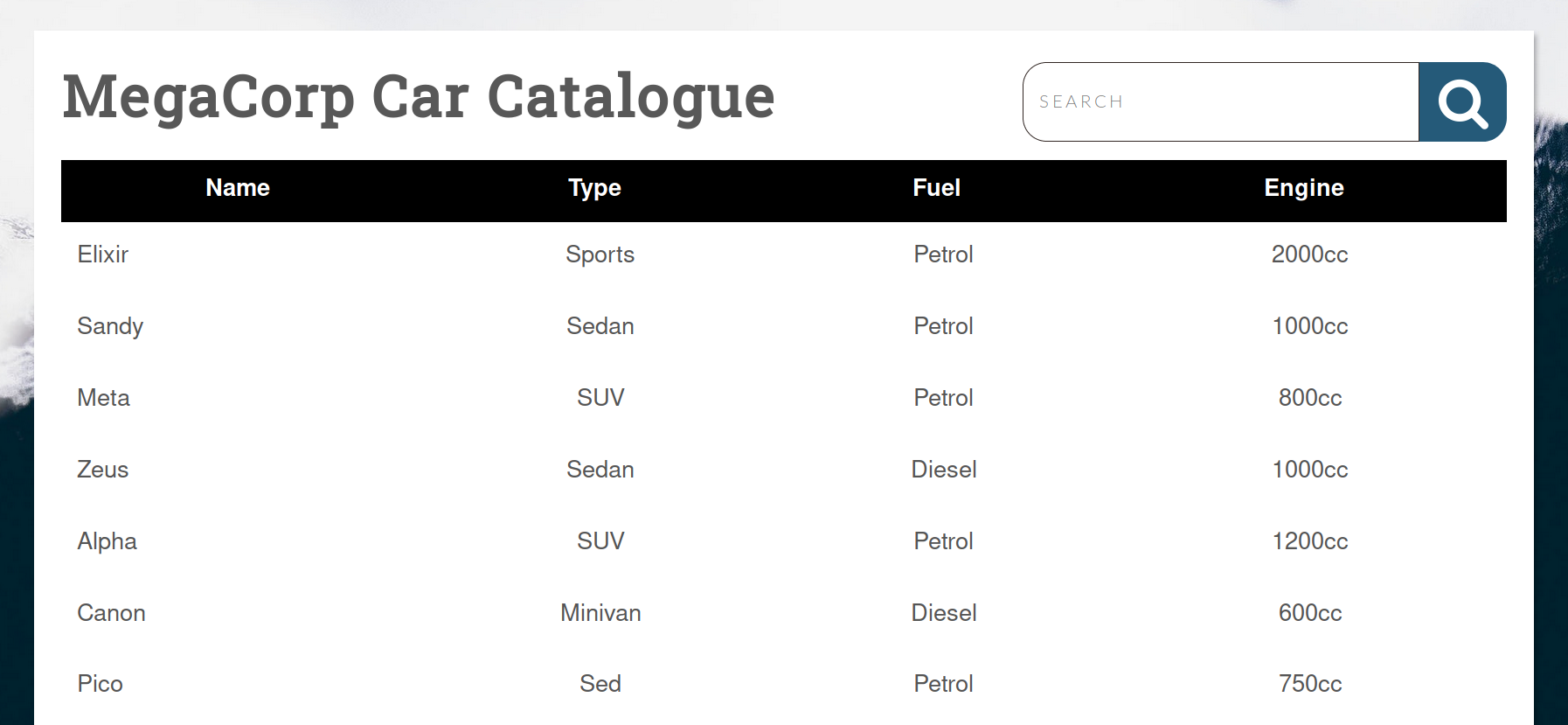Click the 600cc engine cell

pos(1309,613)
